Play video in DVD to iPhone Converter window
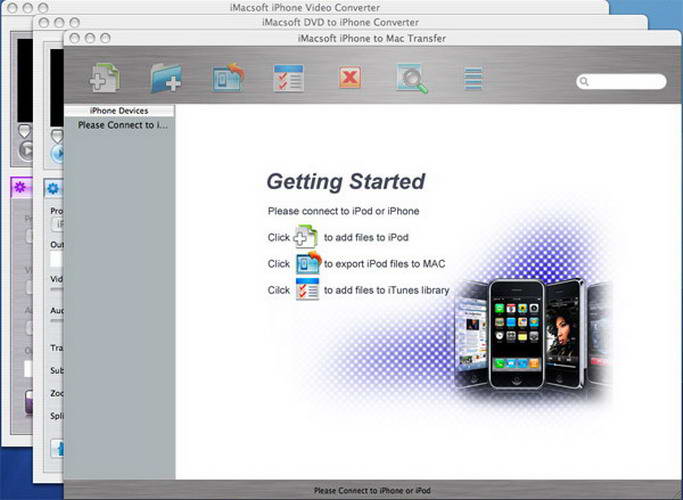Viewport: 683px width, 500px height. coord(57,153)
